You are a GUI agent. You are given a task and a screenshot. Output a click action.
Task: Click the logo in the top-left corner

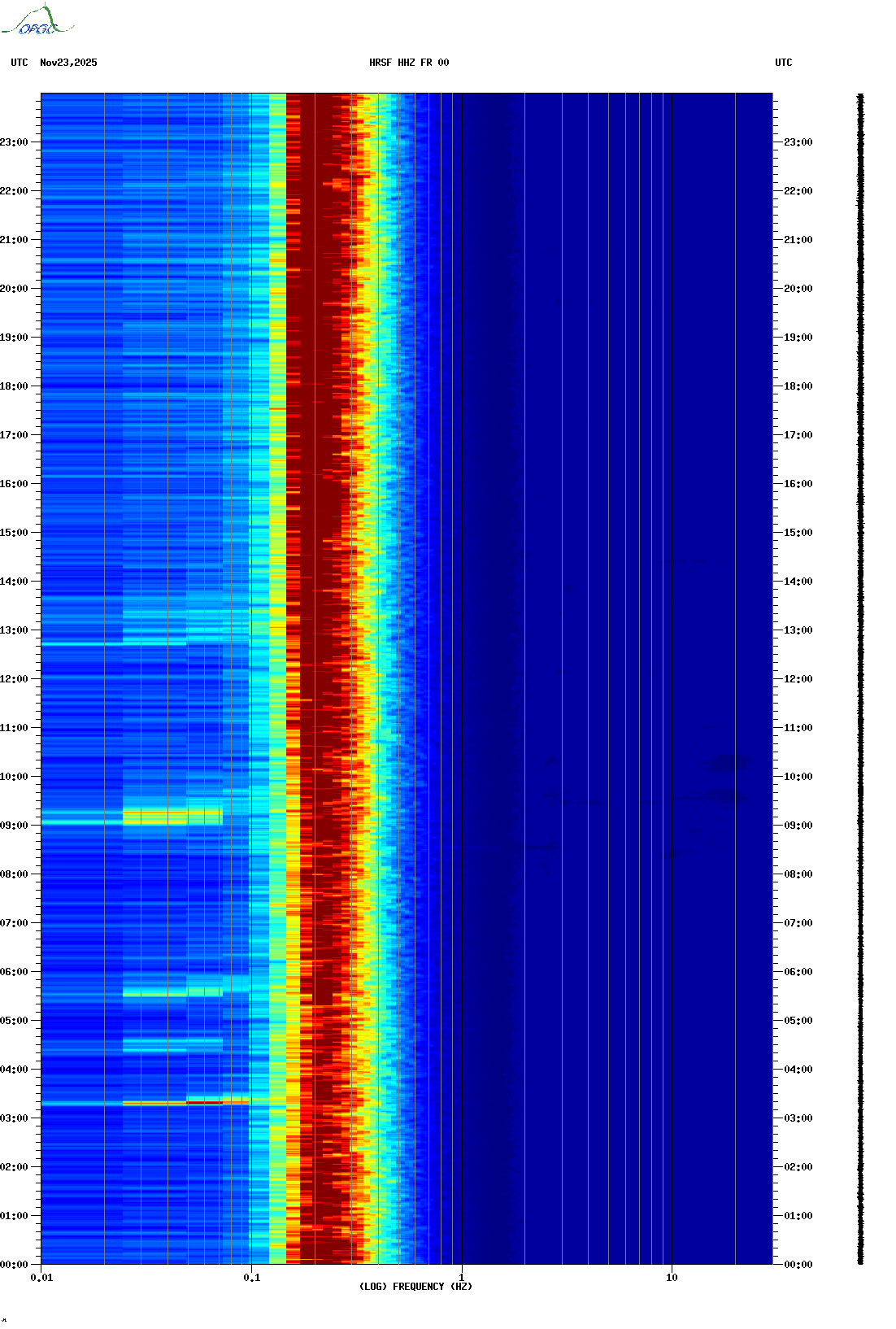coord(37,21)
